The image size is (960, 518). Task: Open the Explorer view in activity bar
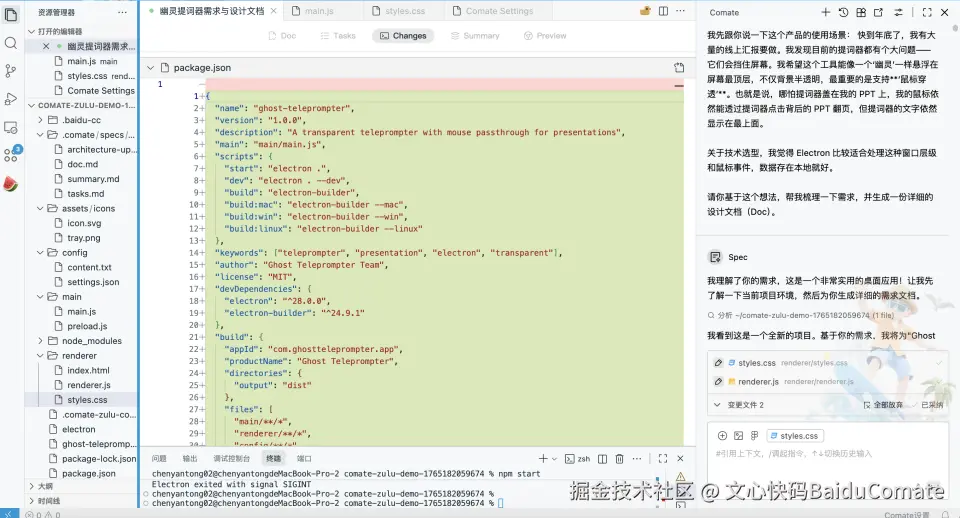coord(10,14)
